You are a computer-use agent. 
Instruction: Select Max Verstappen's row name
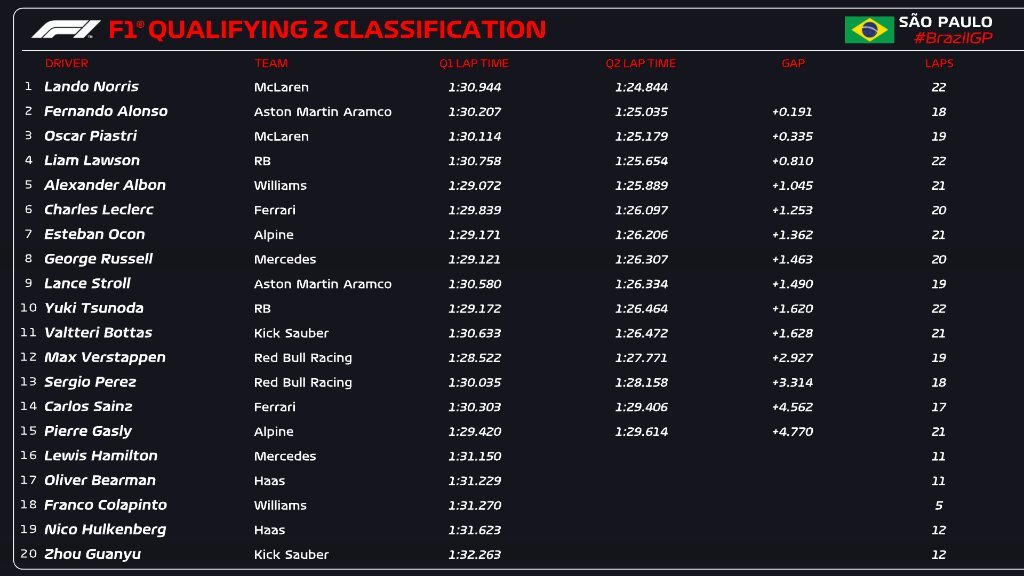(x=105, y=357)
